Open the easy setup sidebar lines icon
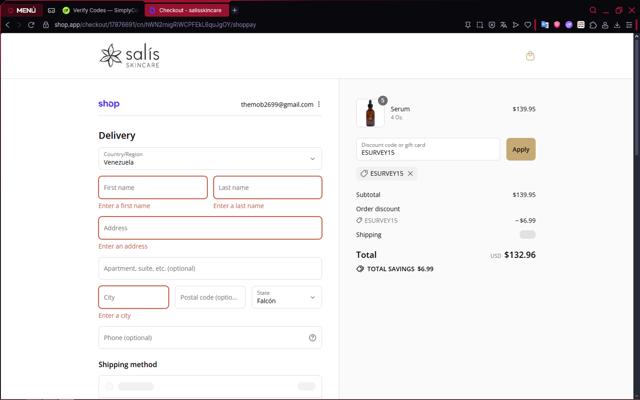640x400 pixels. click(629, 25)
